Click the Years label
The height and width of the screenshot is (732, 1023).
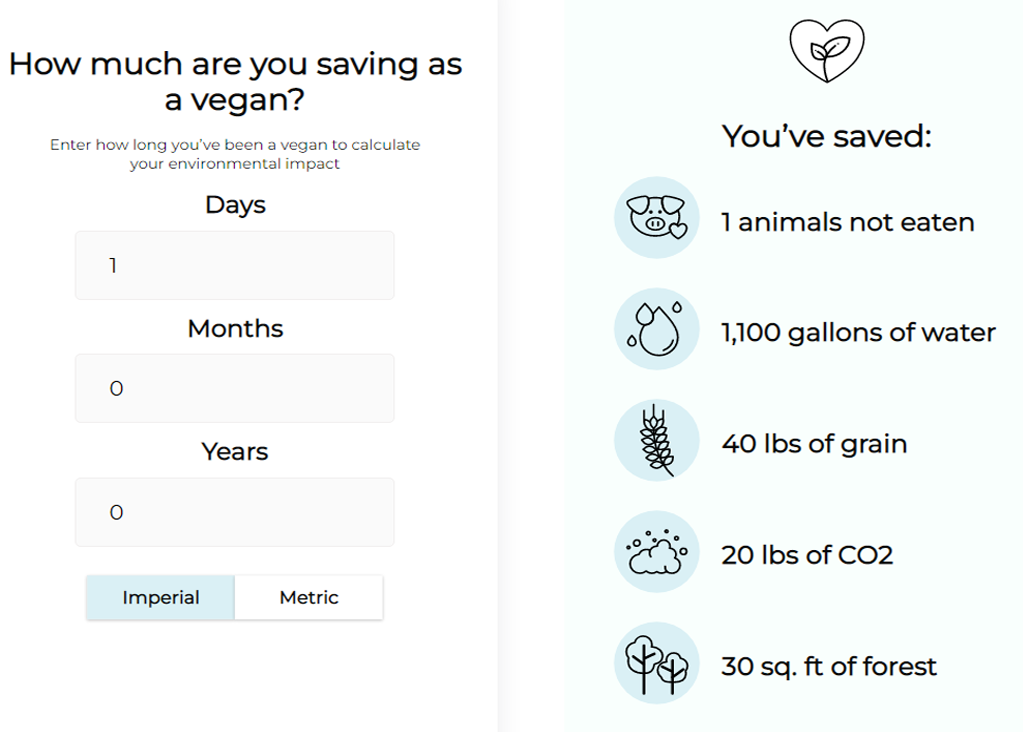point(235,451)
